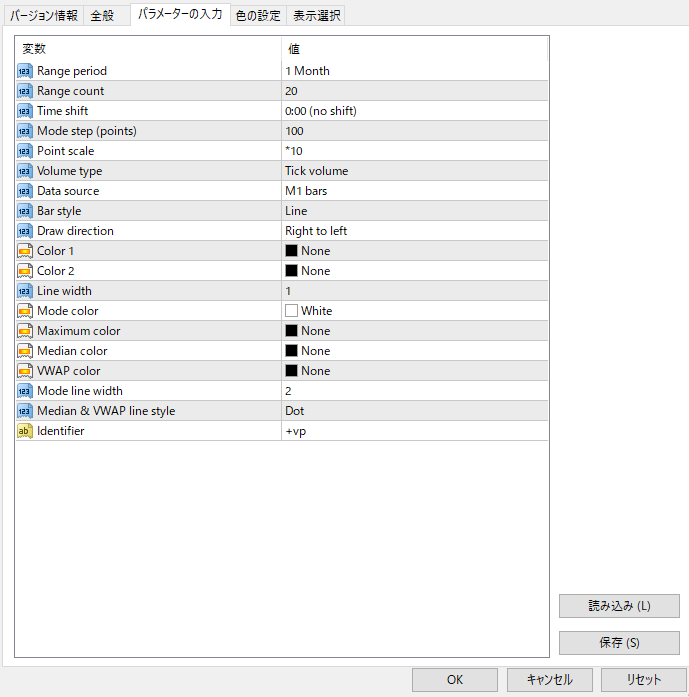Click the icon beside Mode line width

25,391
